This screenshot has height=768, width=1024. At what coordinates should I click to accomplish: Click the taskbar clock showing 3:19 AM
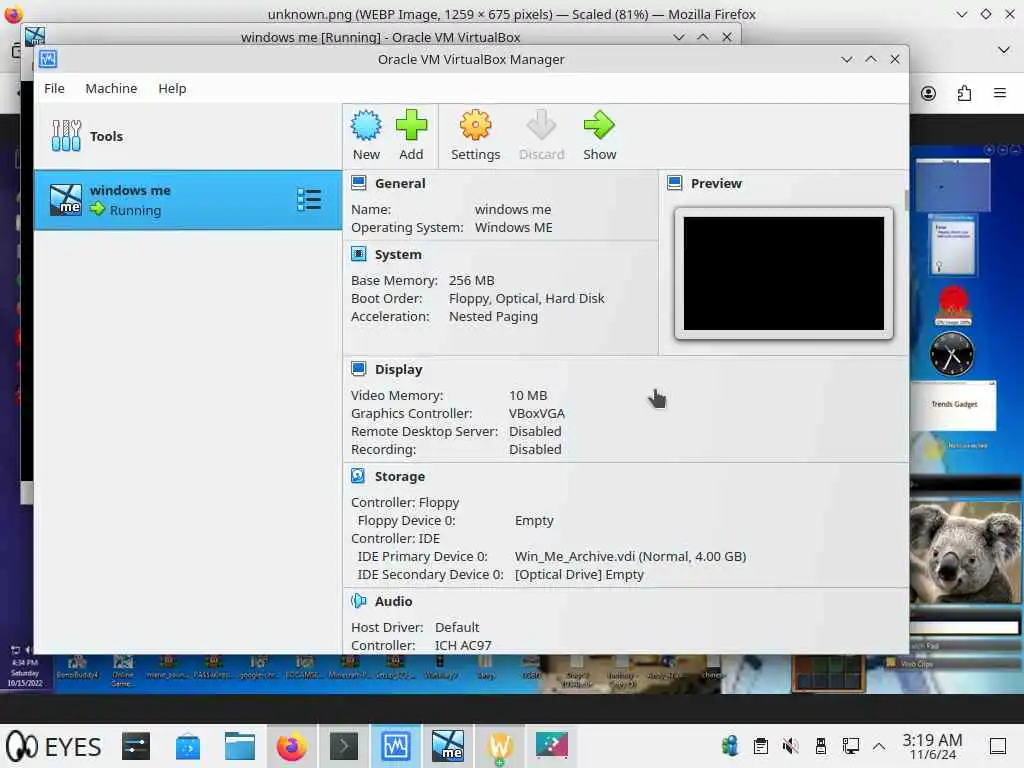tap(932, 746)
